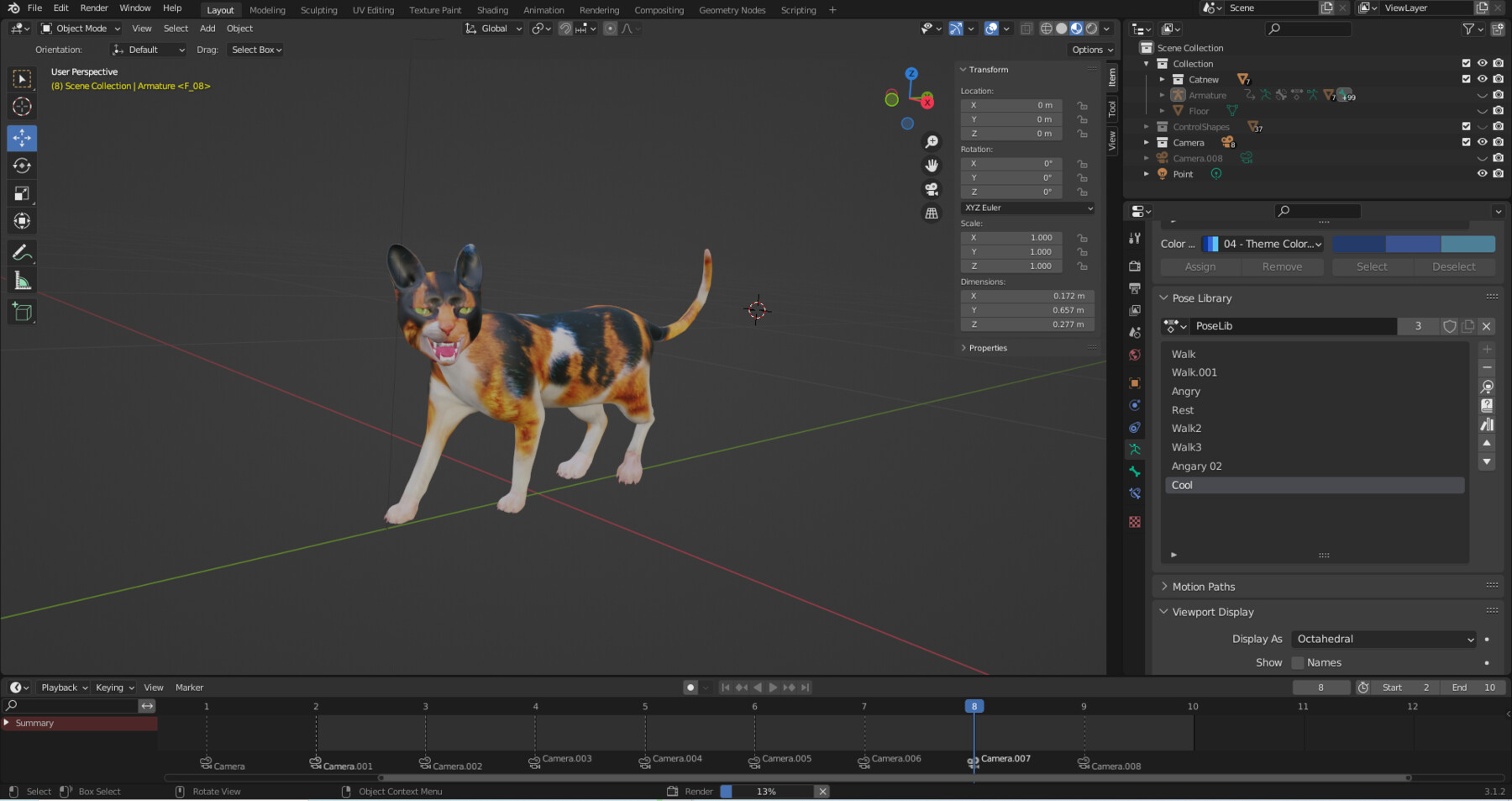The image size is (1512, 801).
Task: Switch viewport to camera view icon
Action: coord(932,189)
